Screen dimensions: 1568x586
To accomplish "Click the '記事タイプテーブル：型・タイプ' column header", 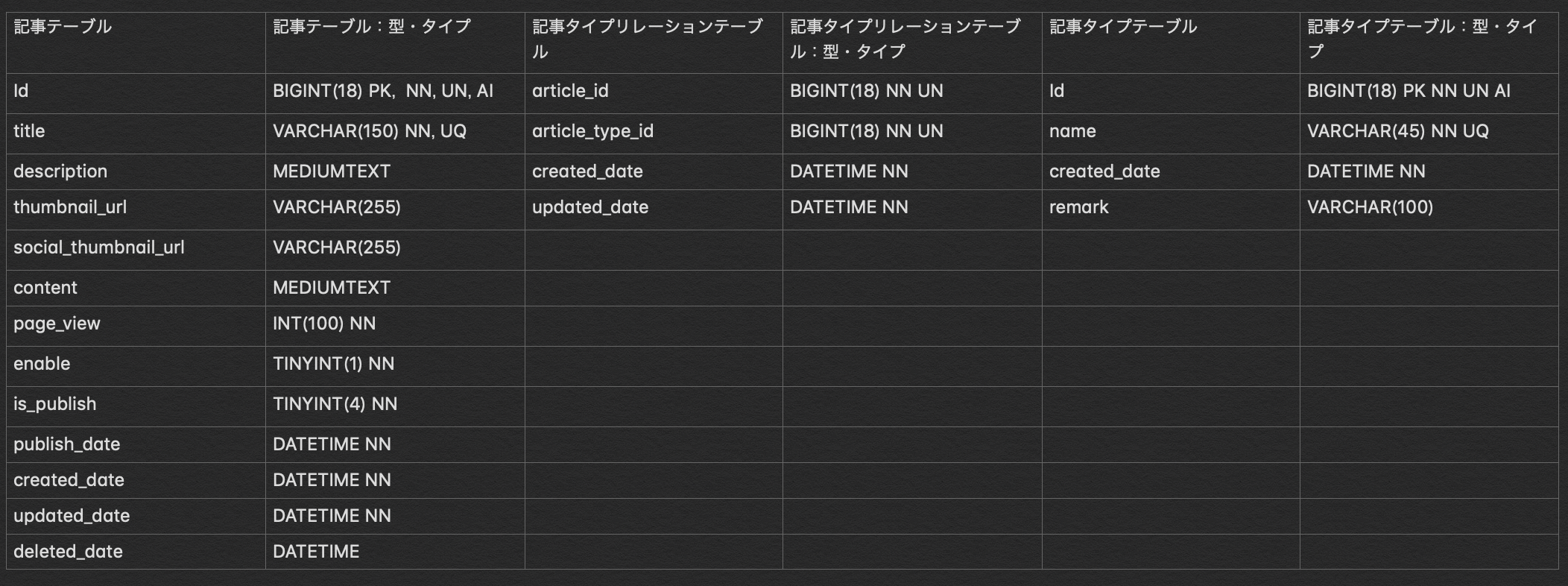I will coord(1429,41).
